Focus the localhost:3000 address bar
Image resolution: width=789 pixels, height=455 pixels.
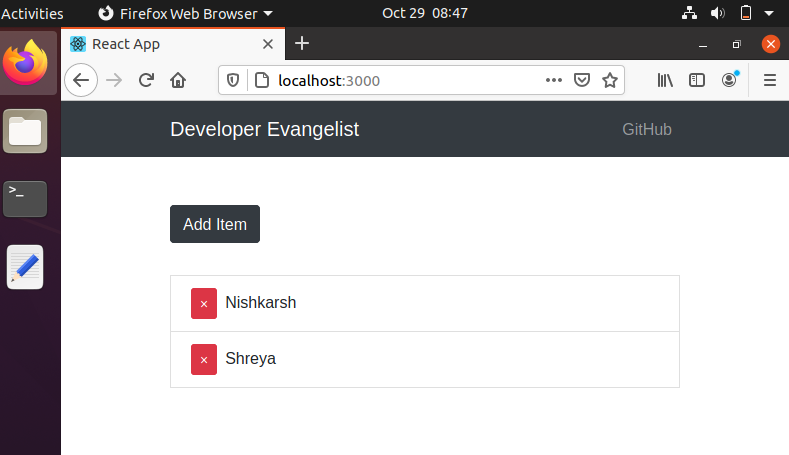410,81
